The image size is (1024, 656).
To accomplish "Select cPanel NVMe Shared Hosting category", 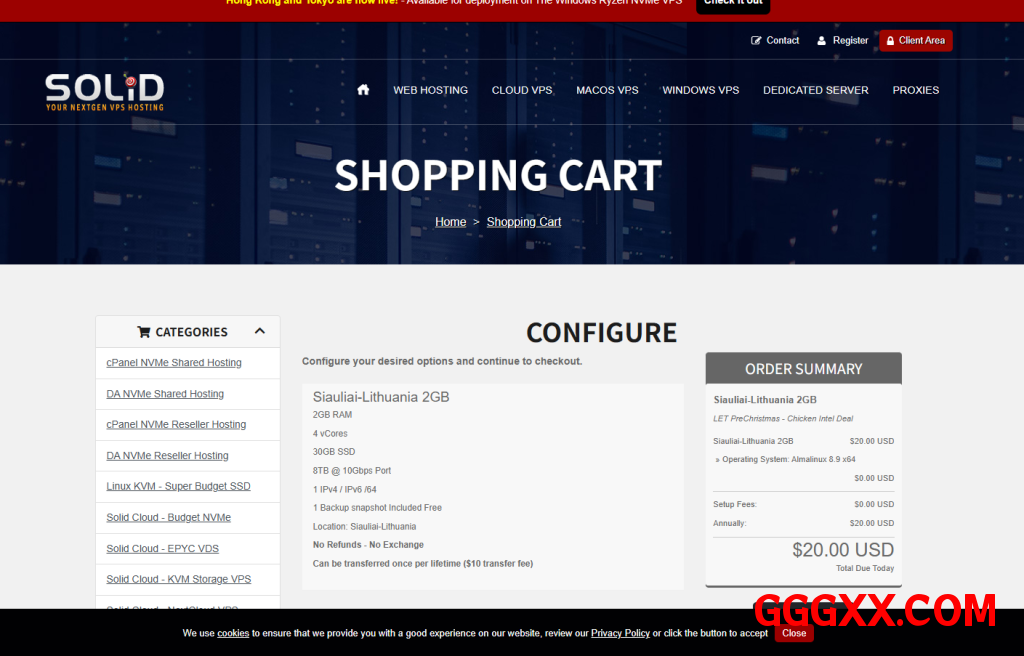I will [174, 363].
